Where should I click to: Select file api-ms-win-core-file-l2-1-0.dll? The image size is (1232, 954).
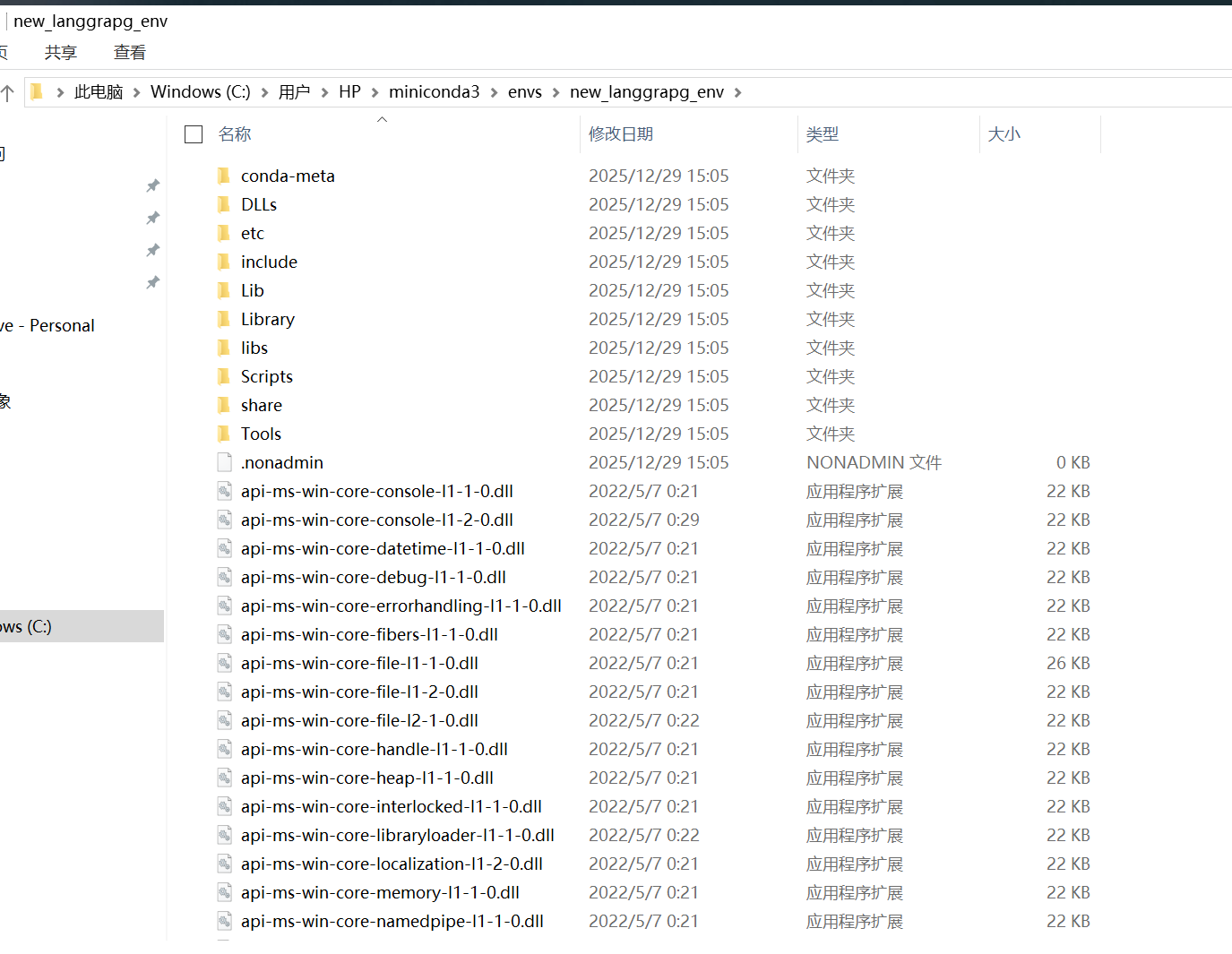coord(359,720)
